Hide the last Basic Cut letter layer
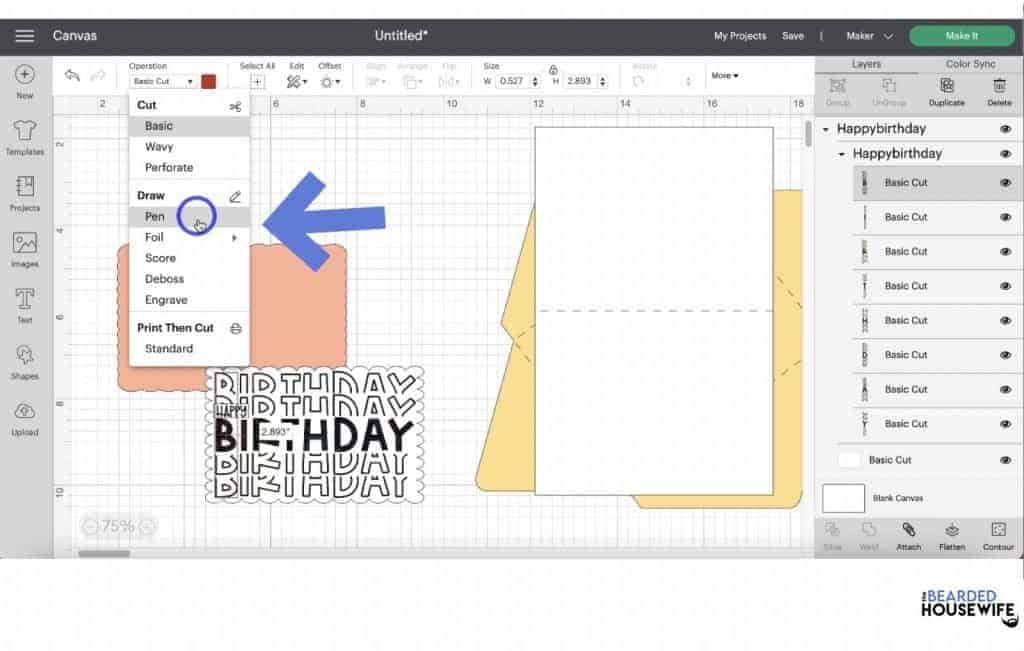1024x651 pixels. tap(1007, 423)
